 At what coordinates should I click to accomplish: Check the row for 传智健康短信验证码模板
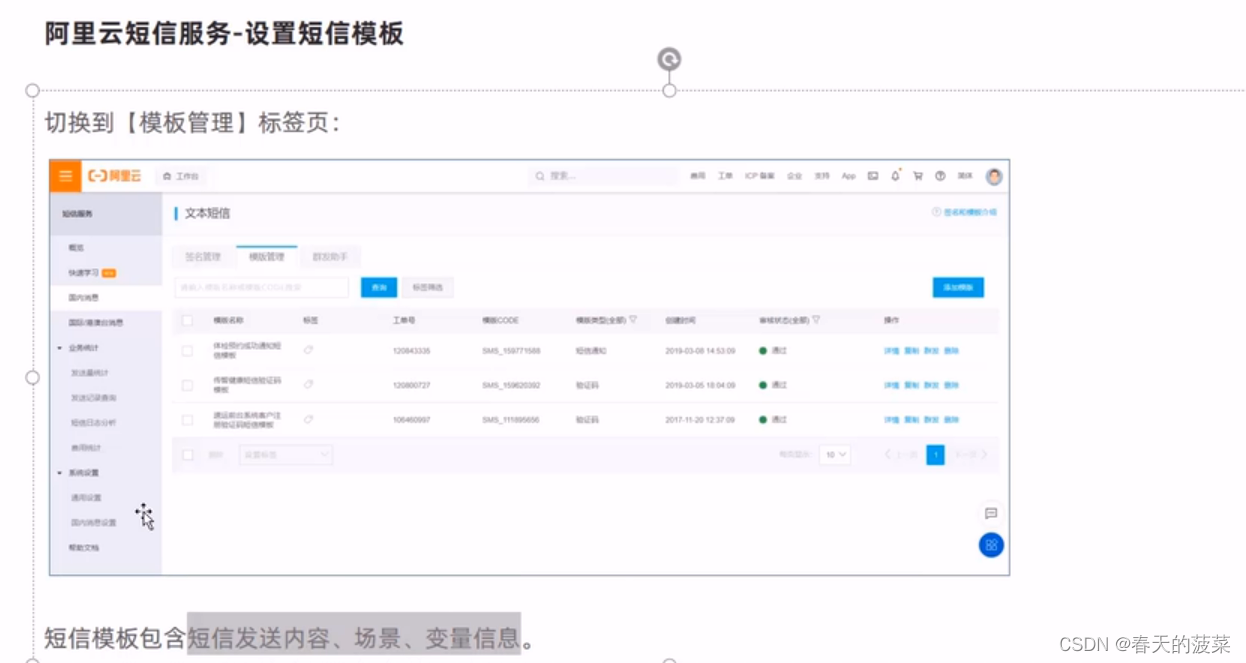coord(187,385)
